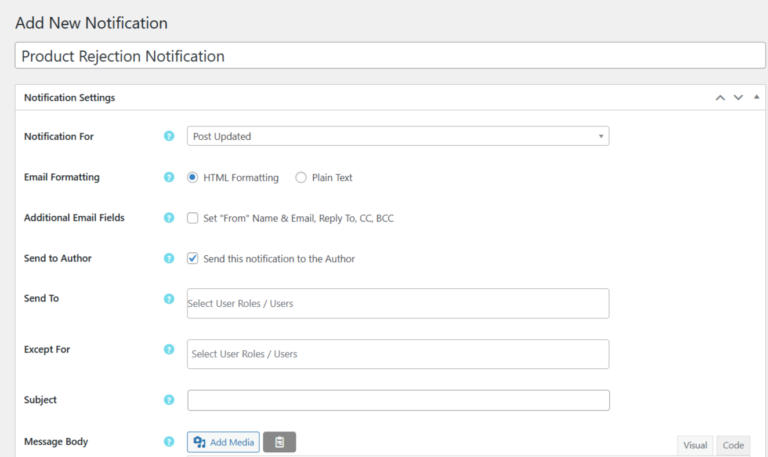Move Notification Settings panel down
Screen dimensions: 768x457
(738, 98)
